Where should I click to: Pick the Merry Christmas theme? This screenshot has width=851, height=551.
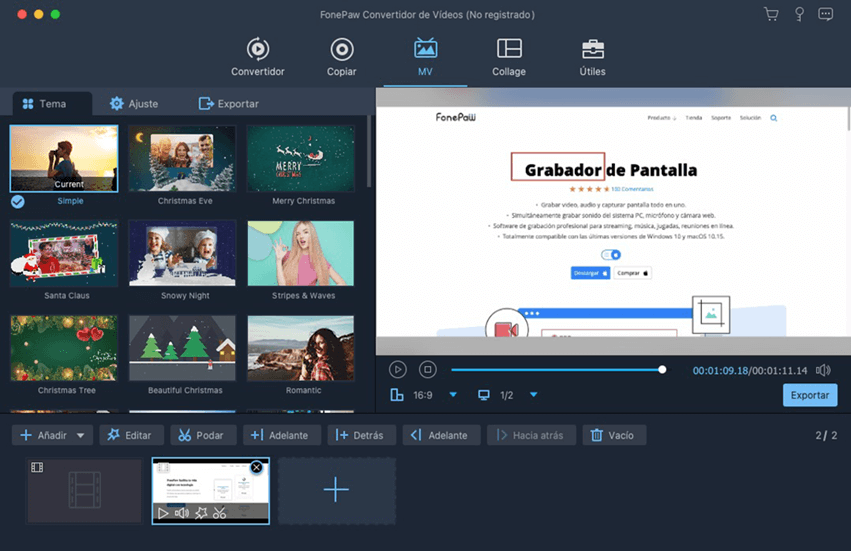(x=301, y=159)
